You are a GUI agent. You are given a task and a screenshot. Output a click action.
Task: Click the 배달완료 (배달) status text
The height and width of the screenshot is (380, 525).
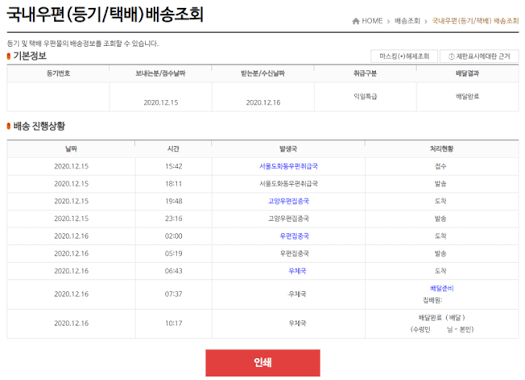point(442,317)
